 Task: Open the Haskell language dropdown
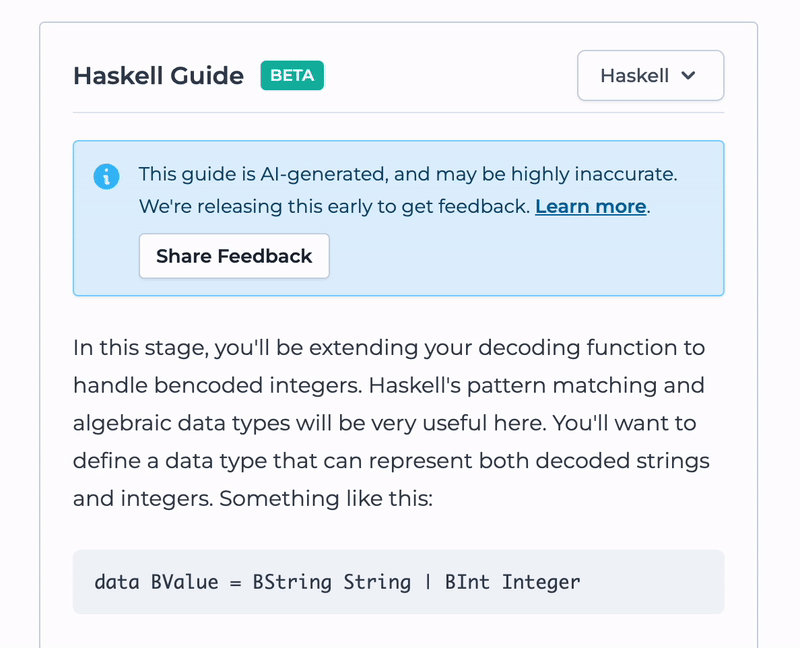coord(651,76)
